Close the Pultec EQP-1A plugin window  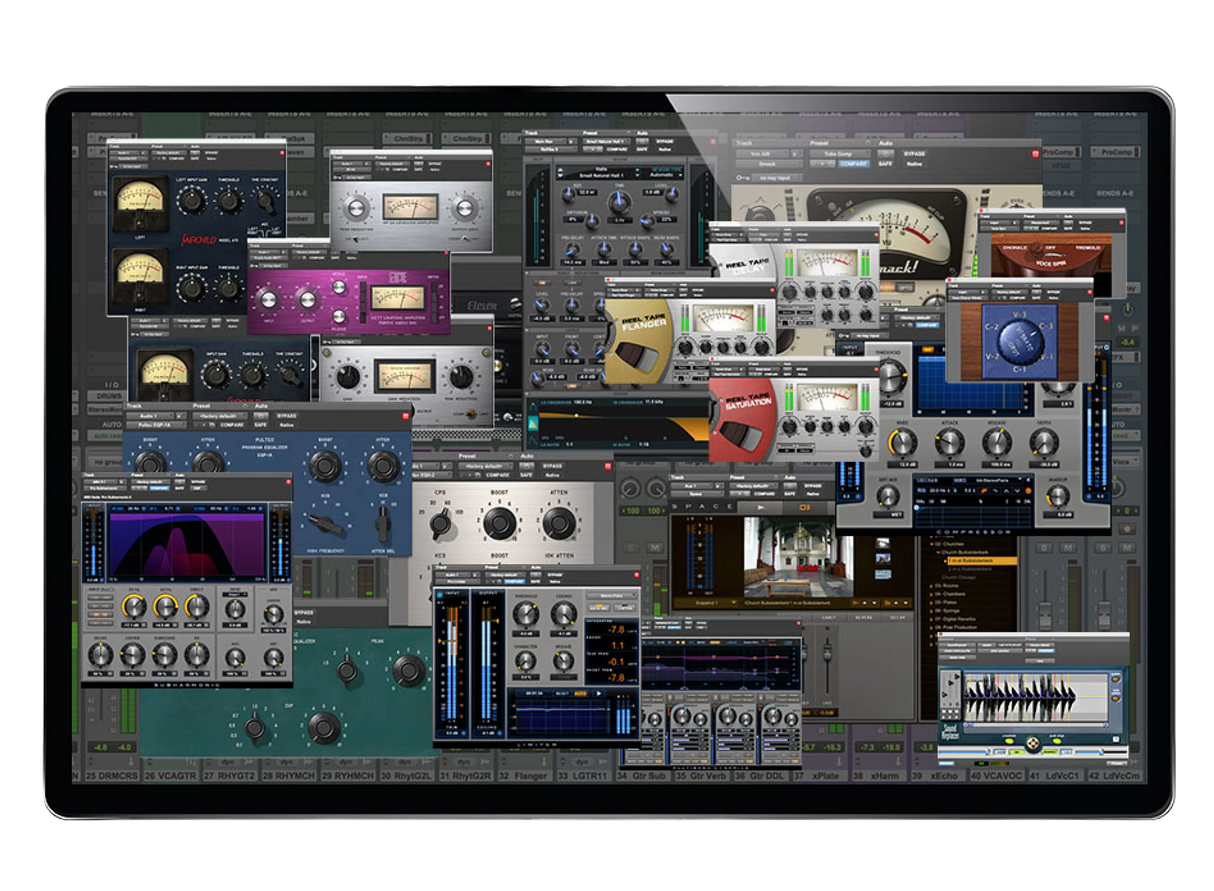point(405,416)
